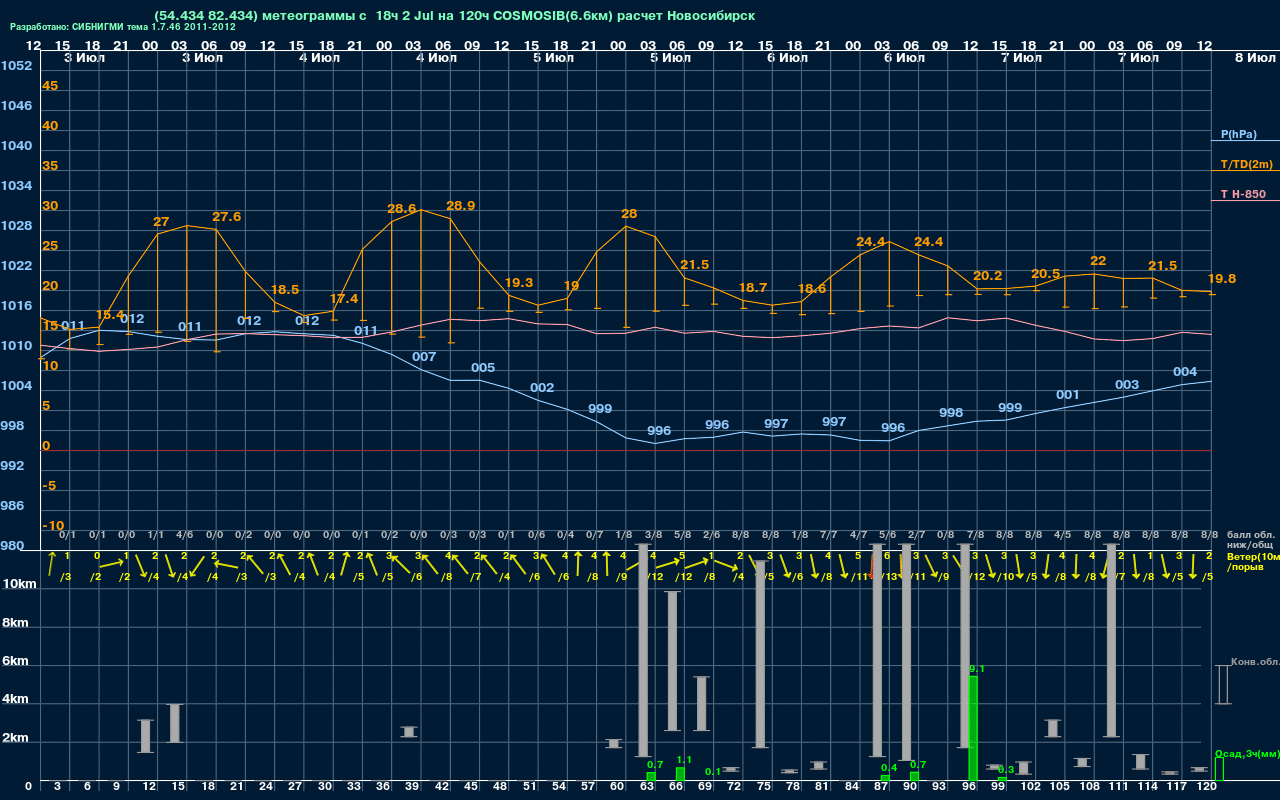Screen dimensions: 1280x800
Task: Click the 28.9 temperature peak label
Action: point(460,205)
